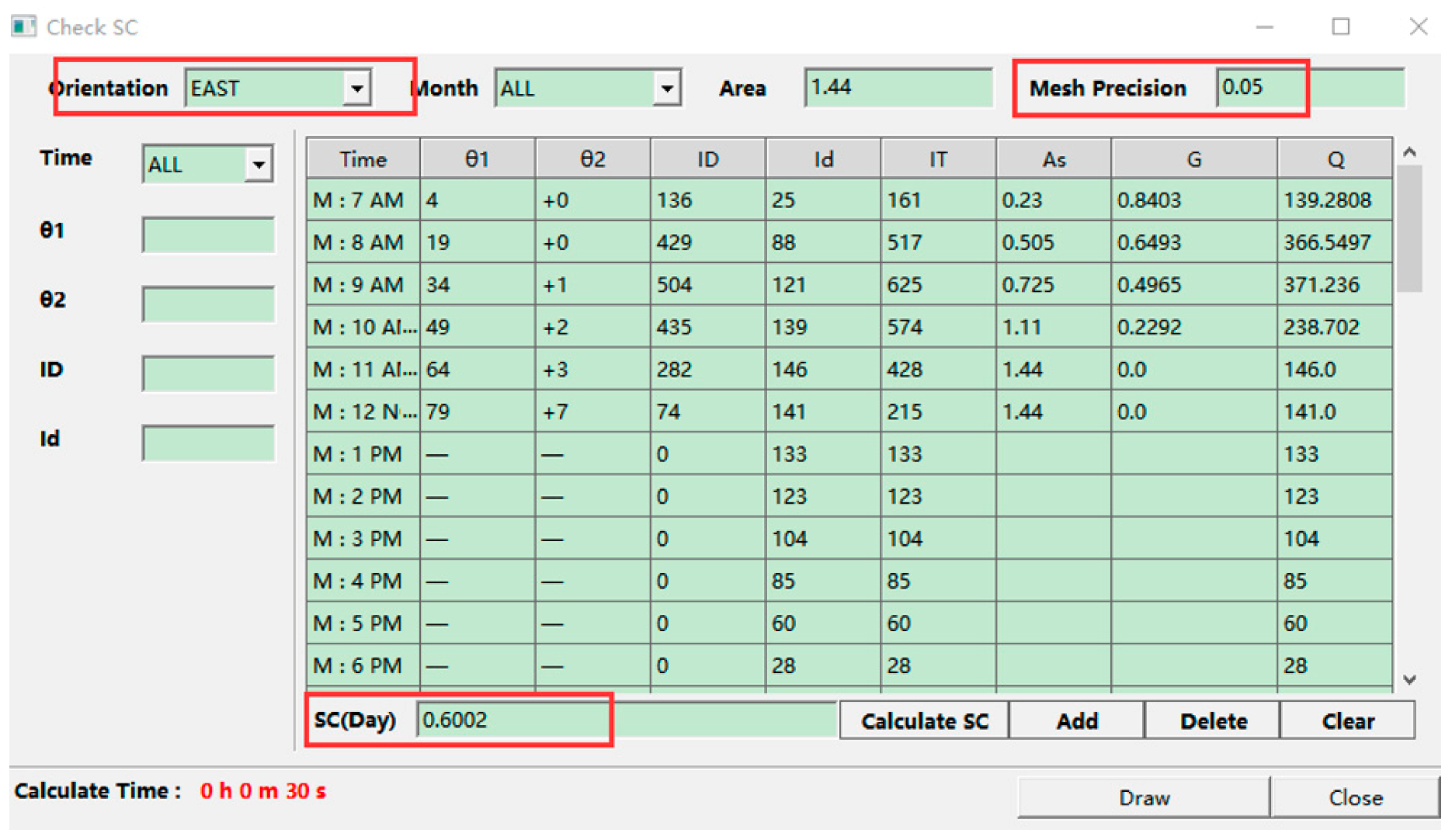
Task: Click the Add button
Action: coord(1076,721)
